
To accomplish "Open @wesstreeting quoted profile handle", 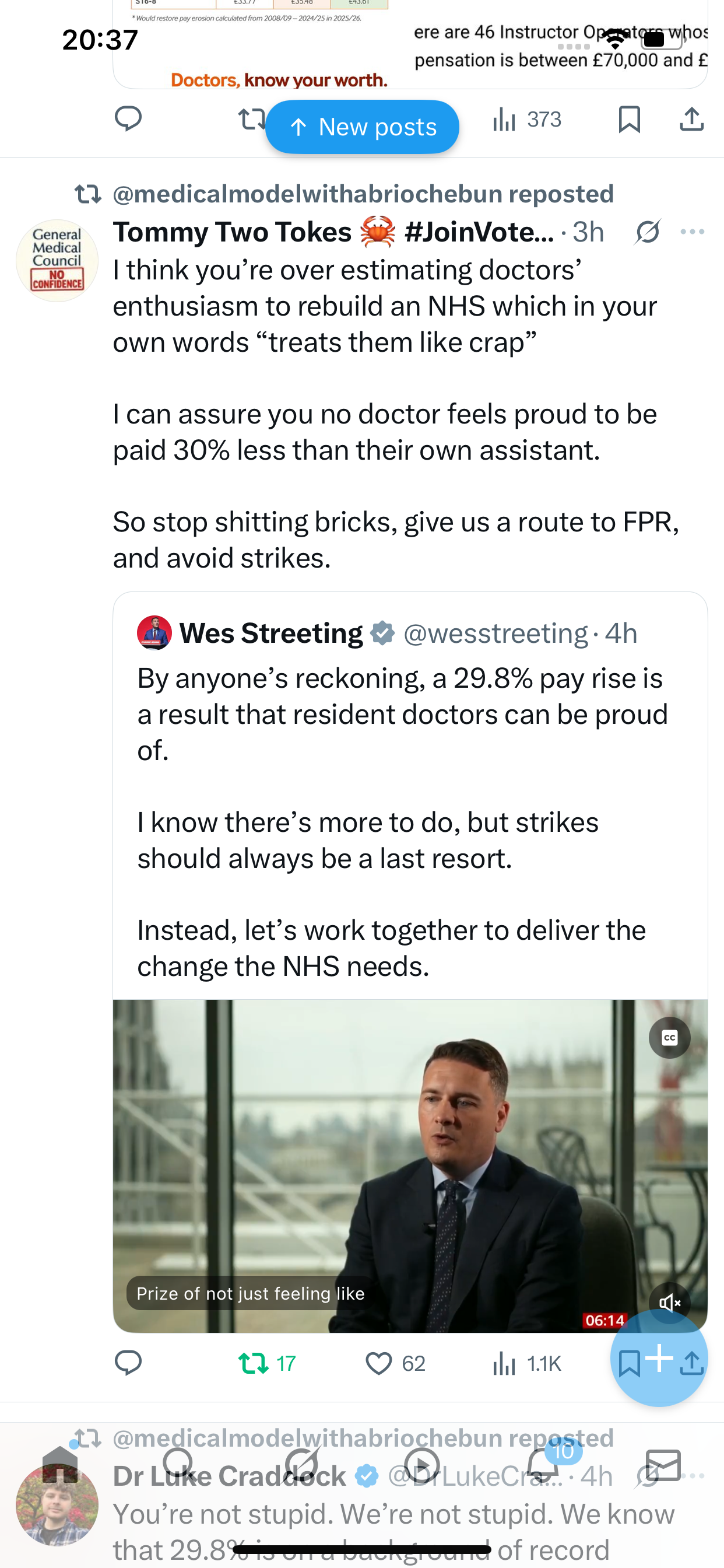I will [x=495, y=633].
